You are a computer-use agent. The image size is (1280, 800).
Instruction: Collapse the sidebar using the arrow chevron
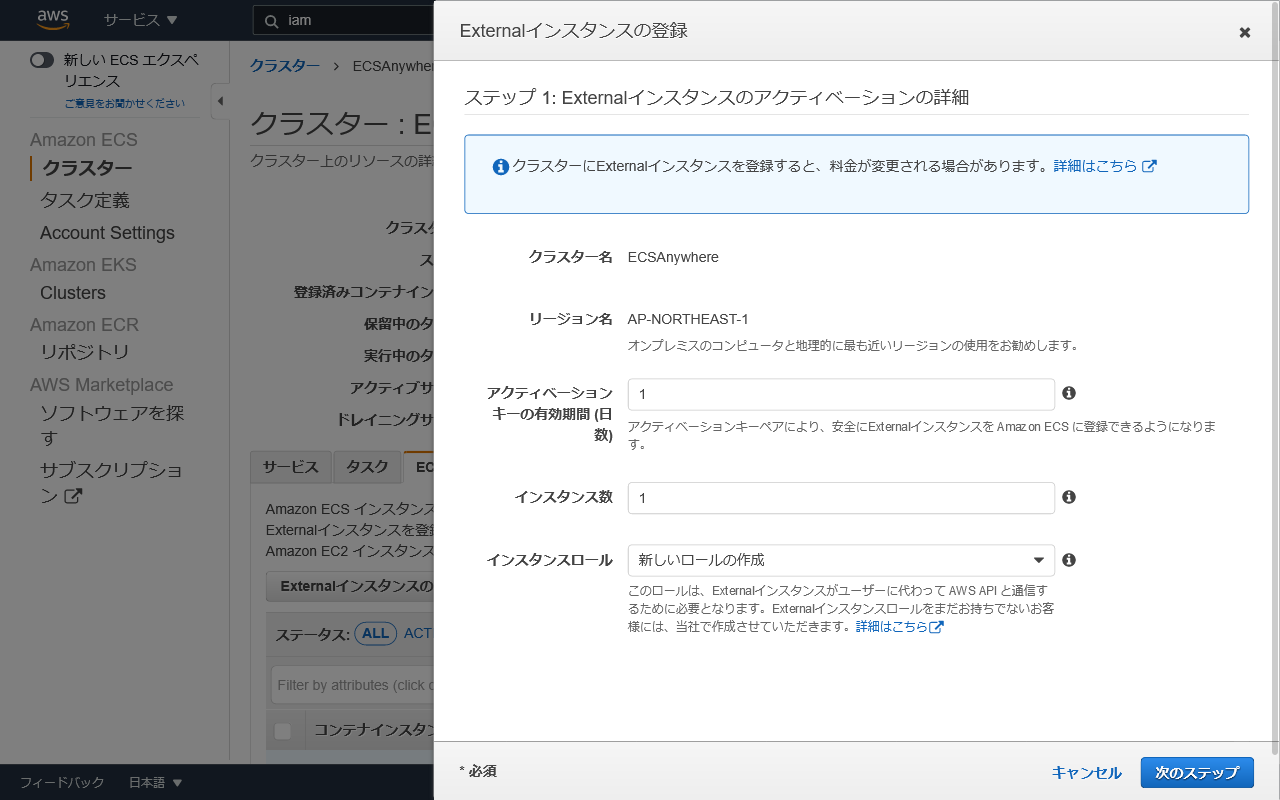click(220, 100)
